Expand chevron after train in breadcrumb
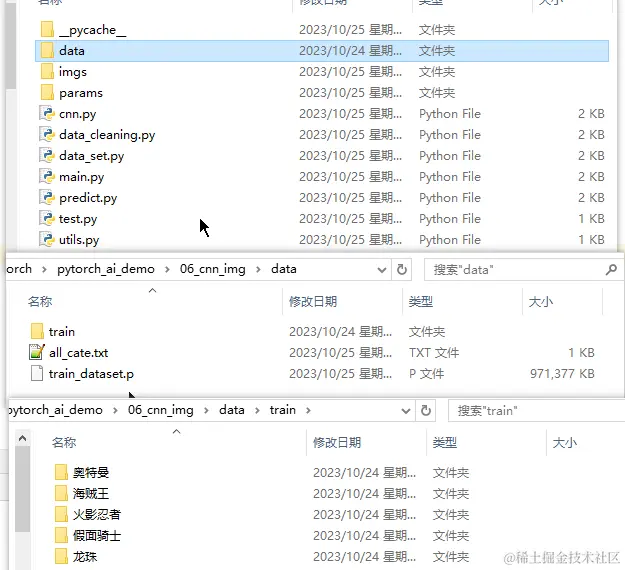Screen dimensions: 625x570 [x=308, y=410]
